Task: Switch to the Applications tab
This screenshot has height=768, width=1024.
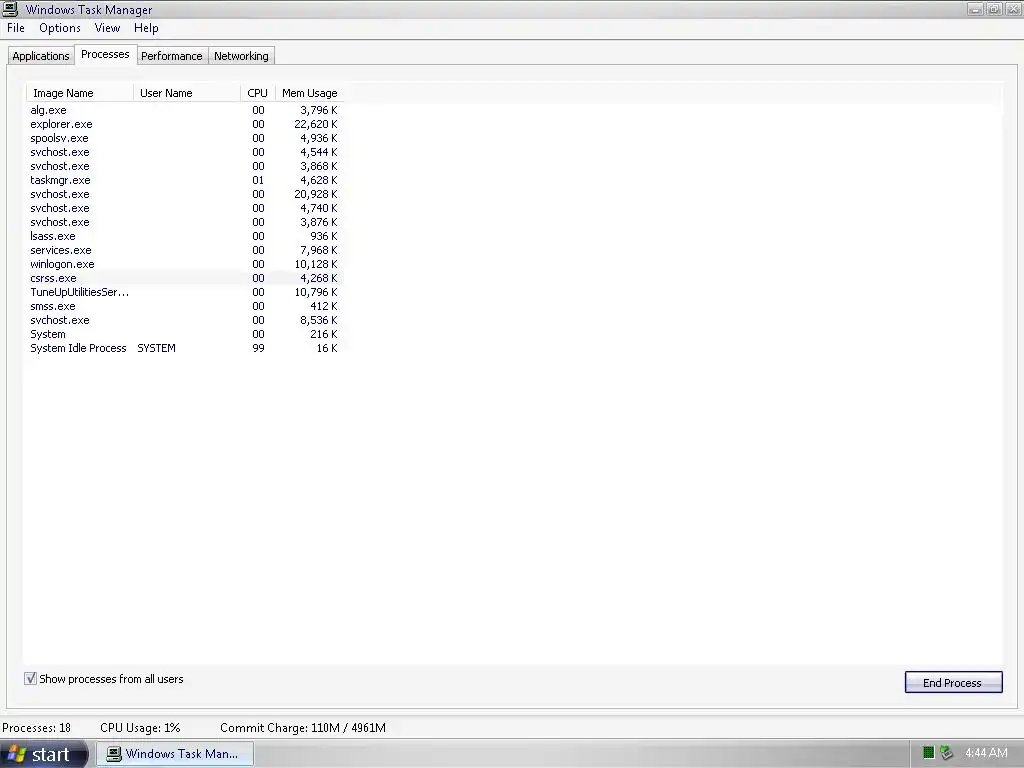Action: tap(40, 56)
